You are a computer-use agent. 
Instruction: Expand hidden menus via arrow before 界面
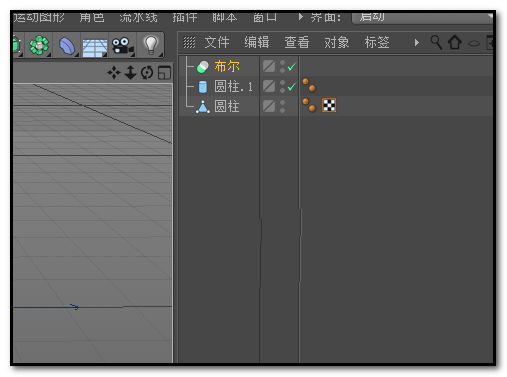(x=301, y=16)
